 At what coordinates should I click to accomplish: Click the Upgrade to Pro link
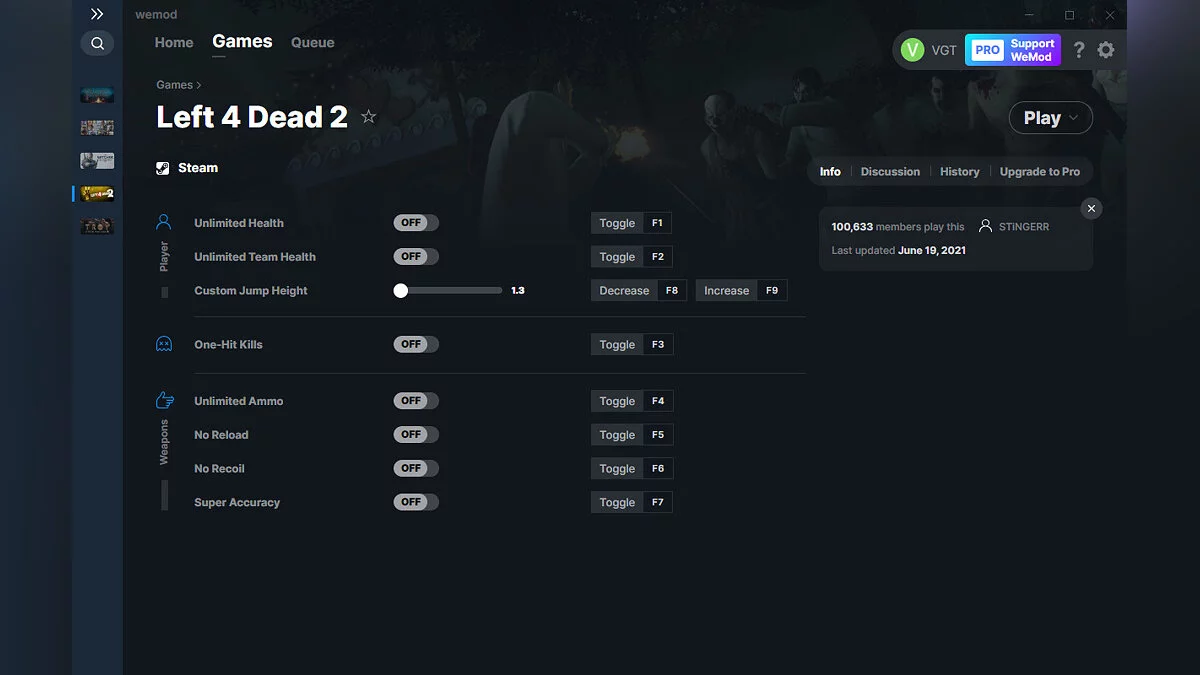pos(1040,171)
